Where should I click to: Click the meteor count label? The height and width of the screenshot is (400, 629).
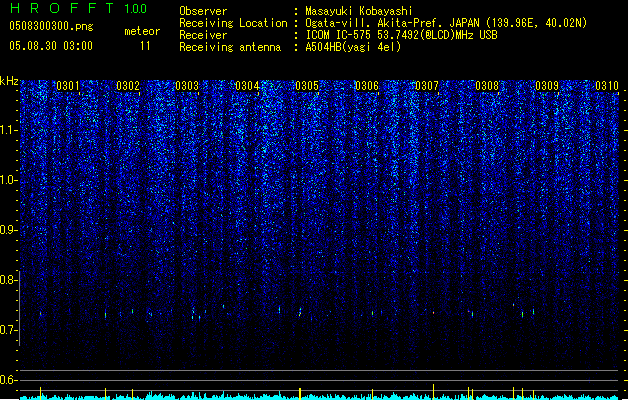point(142,31)
